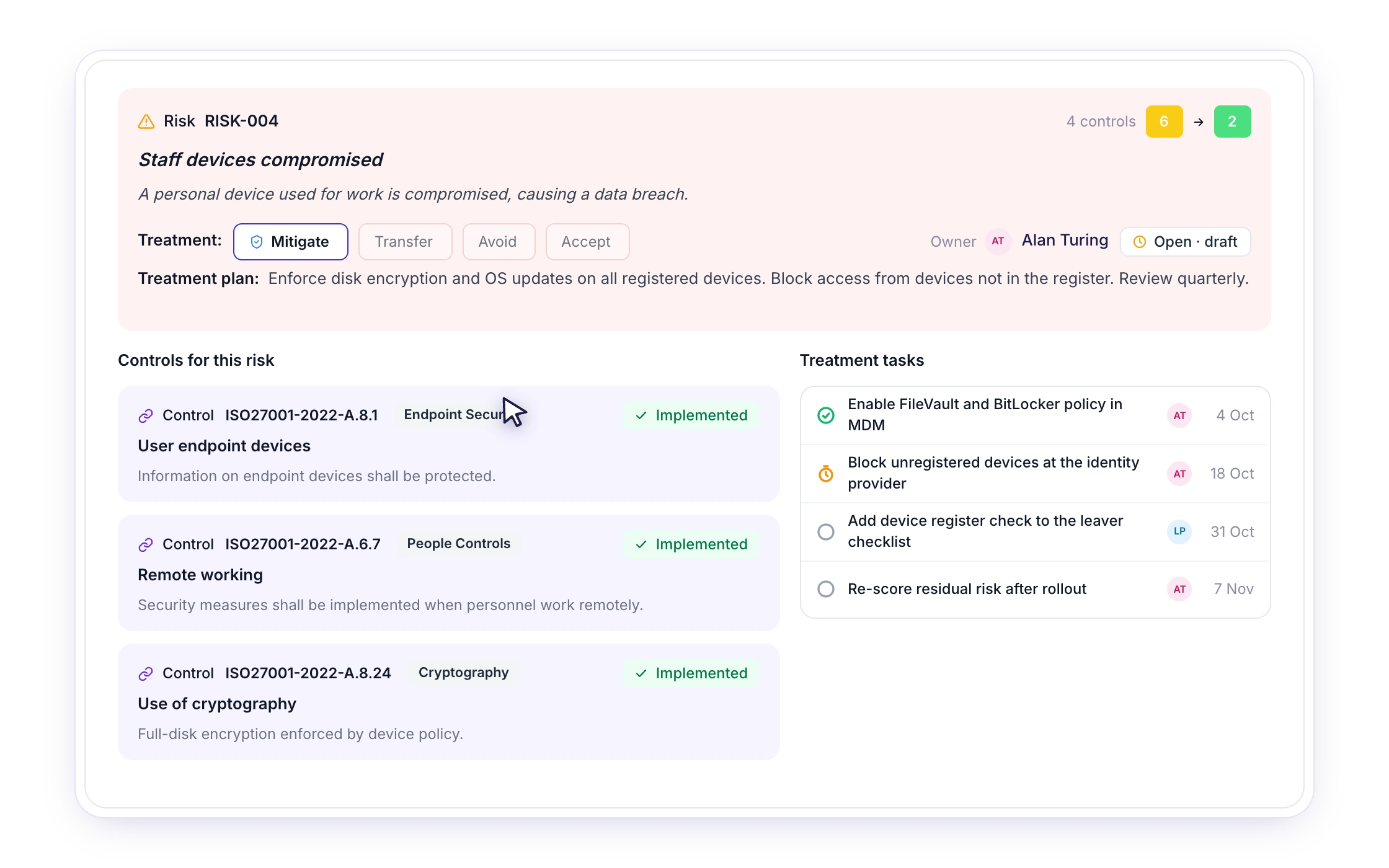
Task: Click the link icon for control A.6.7
Action: click(x=146, y=545)
